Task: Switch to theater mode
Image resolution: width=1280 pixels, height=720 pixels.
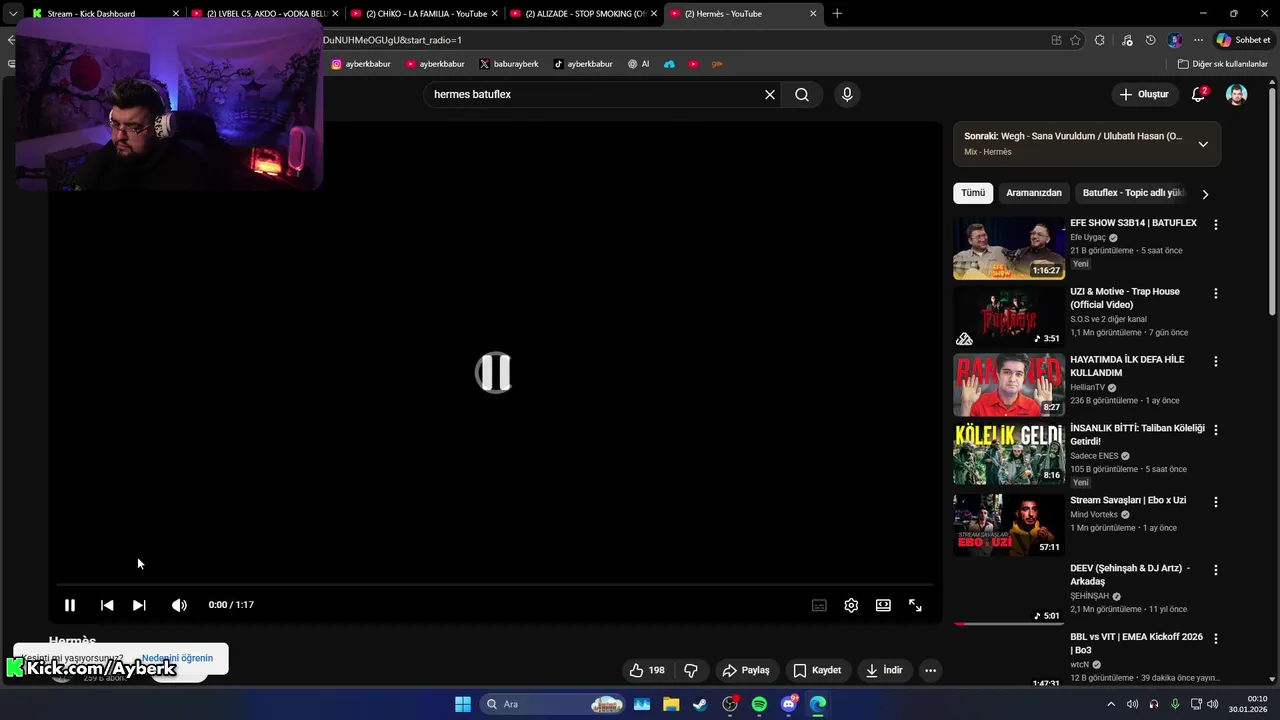Action: (883, 605)
